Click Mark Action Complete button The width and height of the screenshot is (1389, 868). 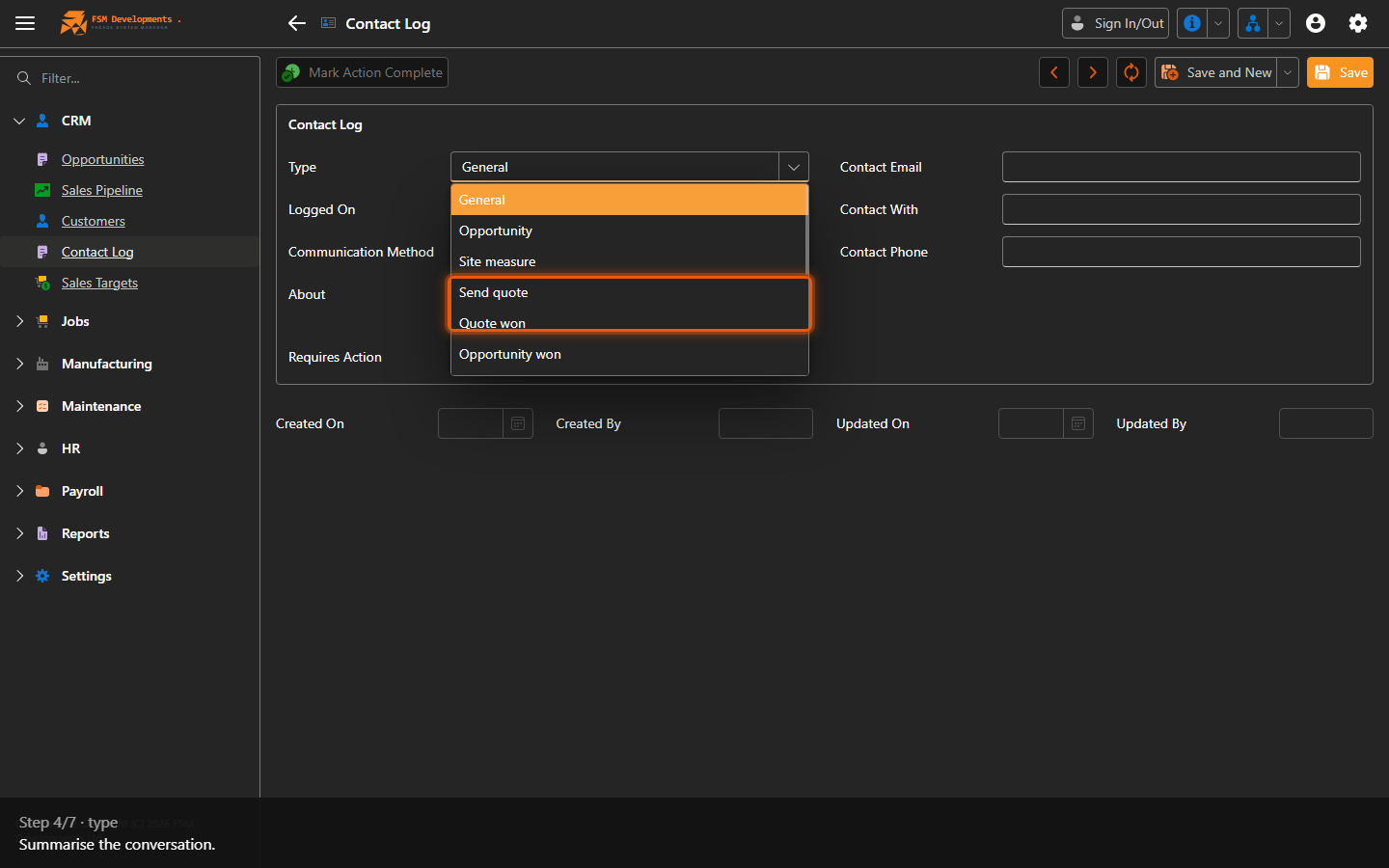(x=362, y=72)
